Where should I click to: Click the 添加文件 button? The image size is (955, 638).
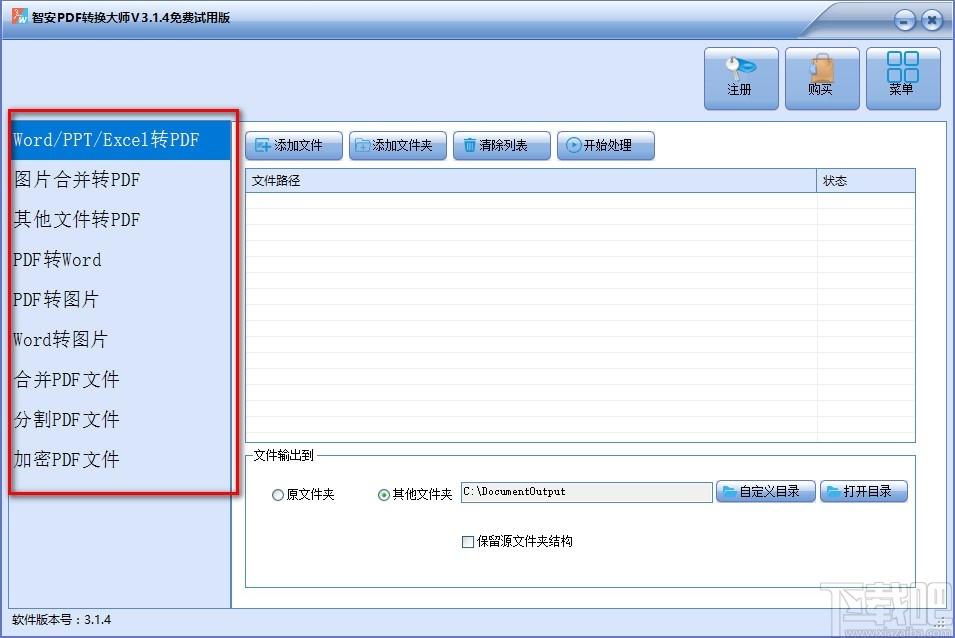(294, 145)
